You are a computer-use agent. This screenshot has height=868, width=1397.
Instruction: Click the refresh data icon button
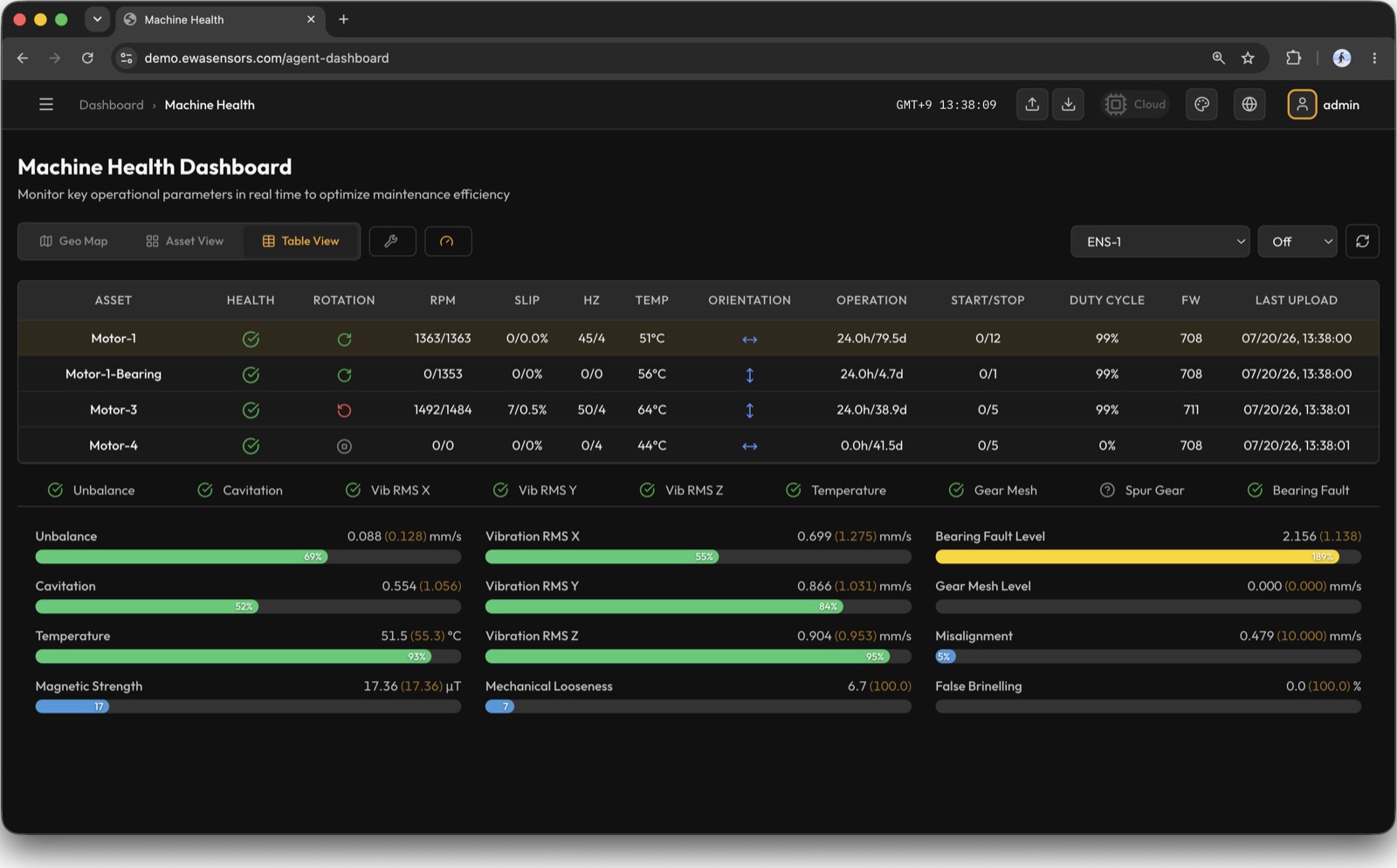pyautogui.click(x=1362, y=241)
